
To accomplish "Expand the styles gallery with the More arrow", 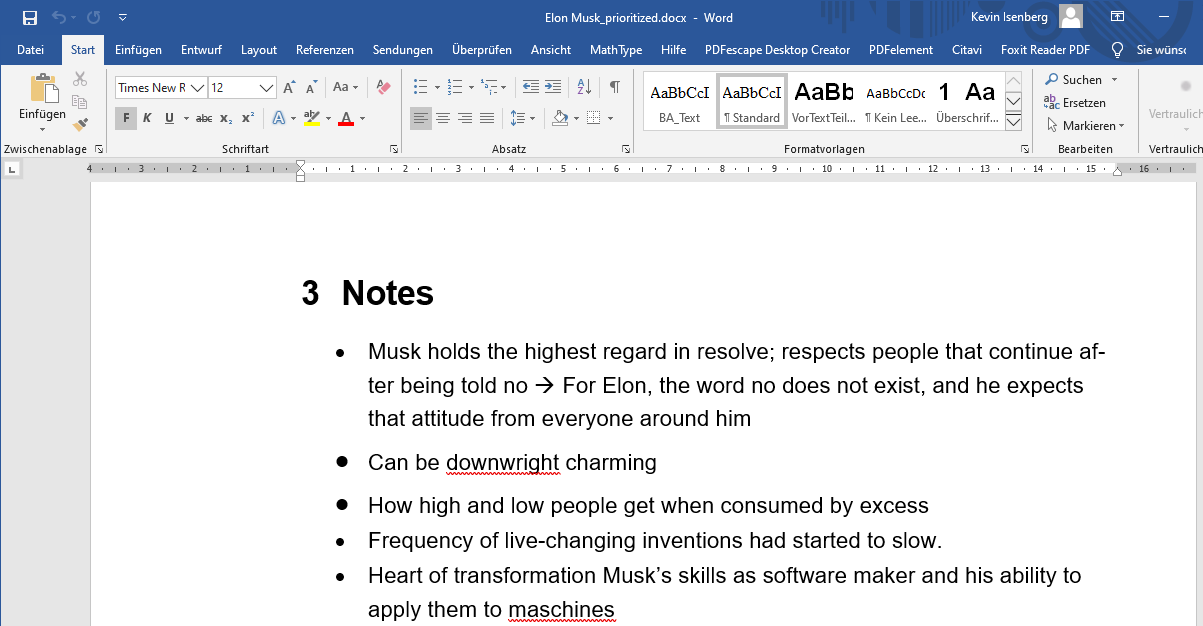I will click(x=1013, y=122).
